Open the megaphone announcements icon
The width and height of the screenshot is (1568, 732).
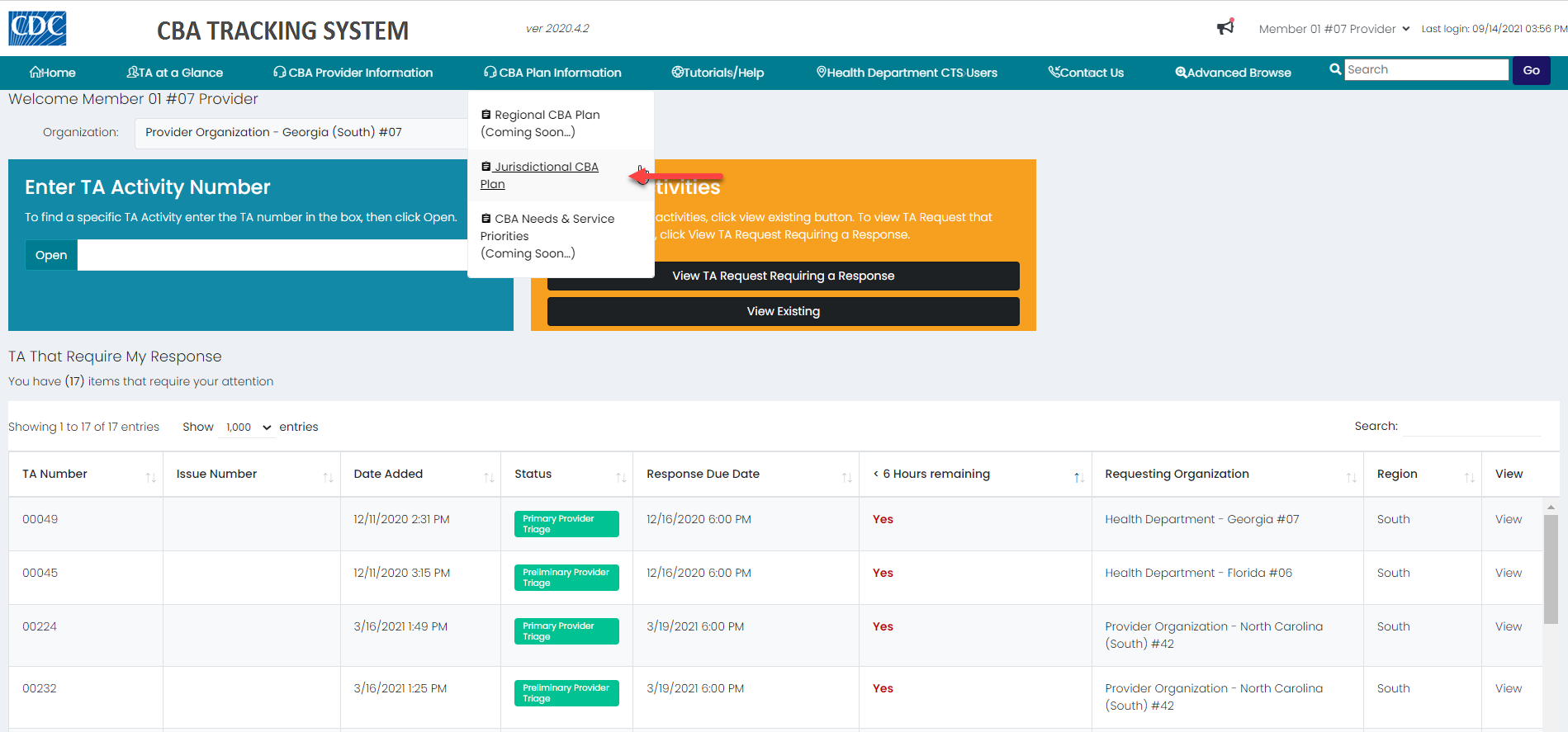(x=1225, y=28)
